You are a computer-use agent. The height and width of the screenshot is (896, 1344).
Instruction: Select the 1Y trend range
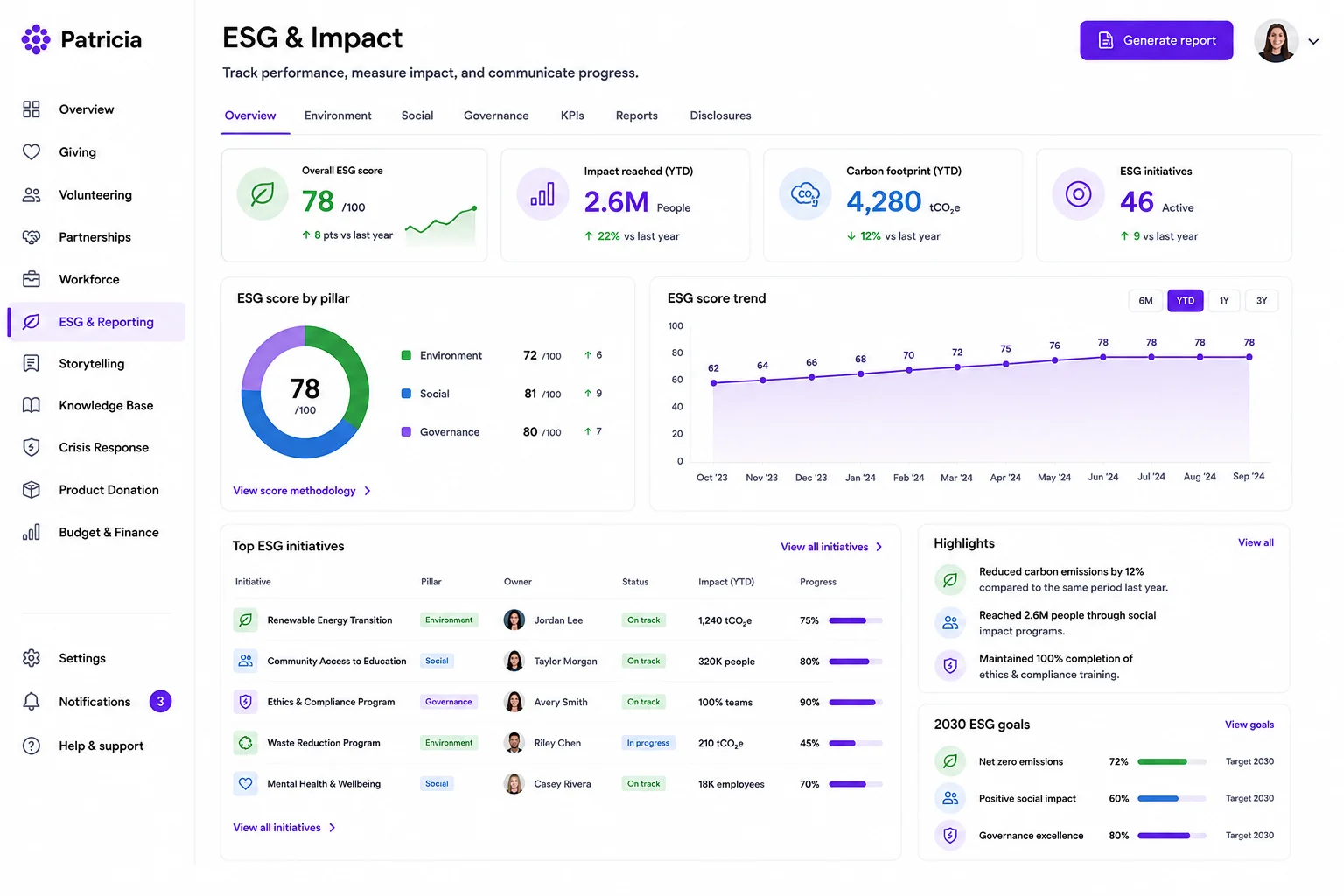1224,301
